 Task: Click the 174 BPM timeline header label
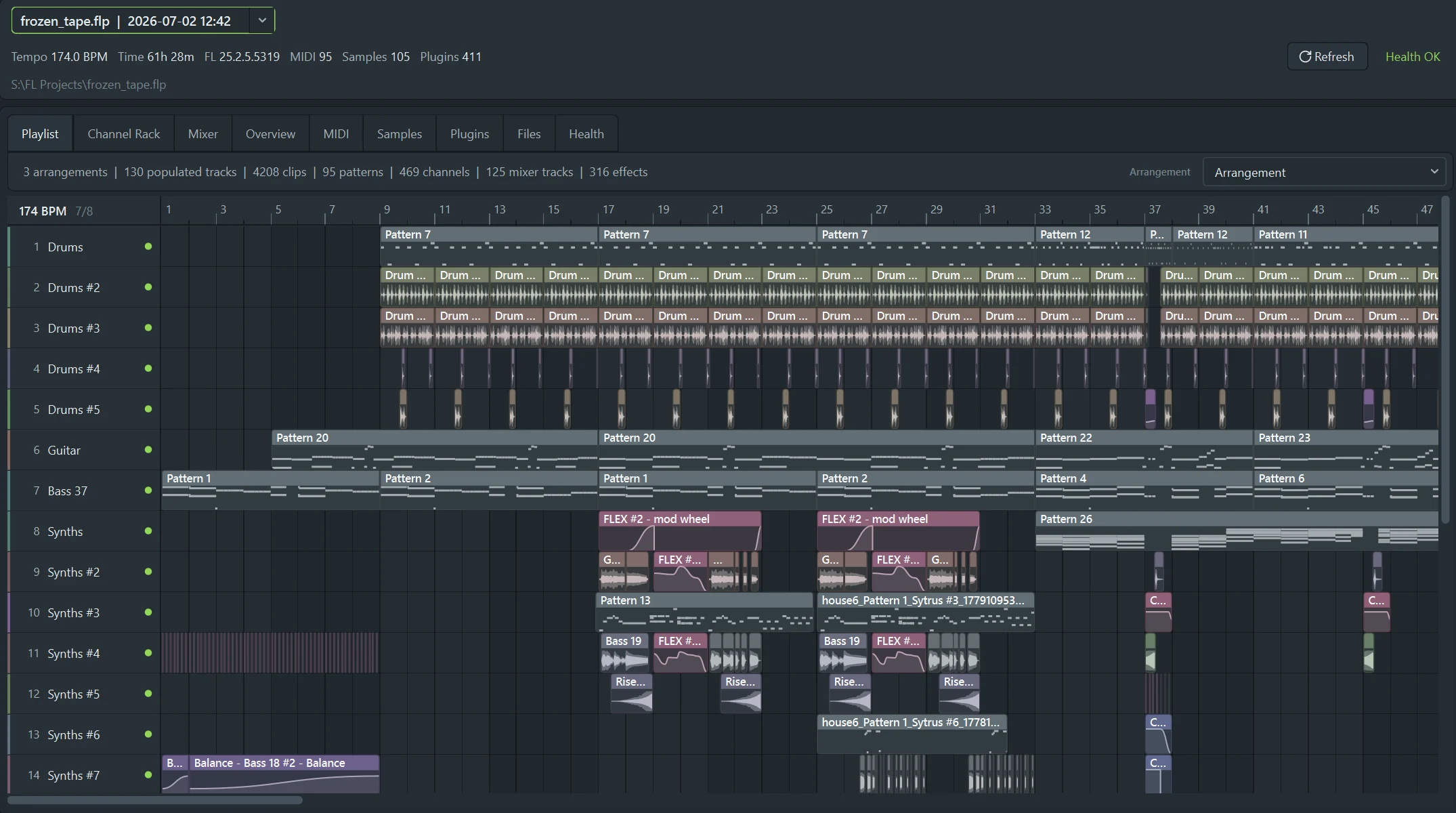(43, 211)
